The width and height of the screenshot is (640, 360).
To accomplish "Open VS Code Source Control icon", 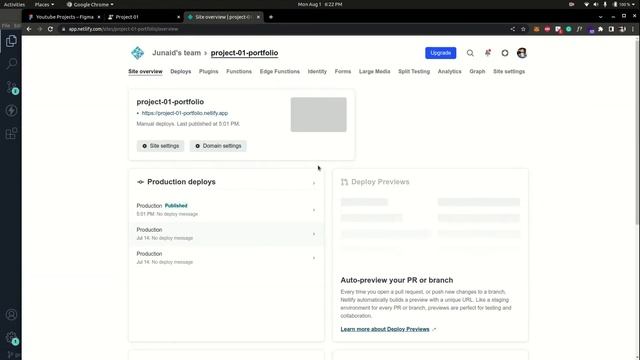I will 11,87.
